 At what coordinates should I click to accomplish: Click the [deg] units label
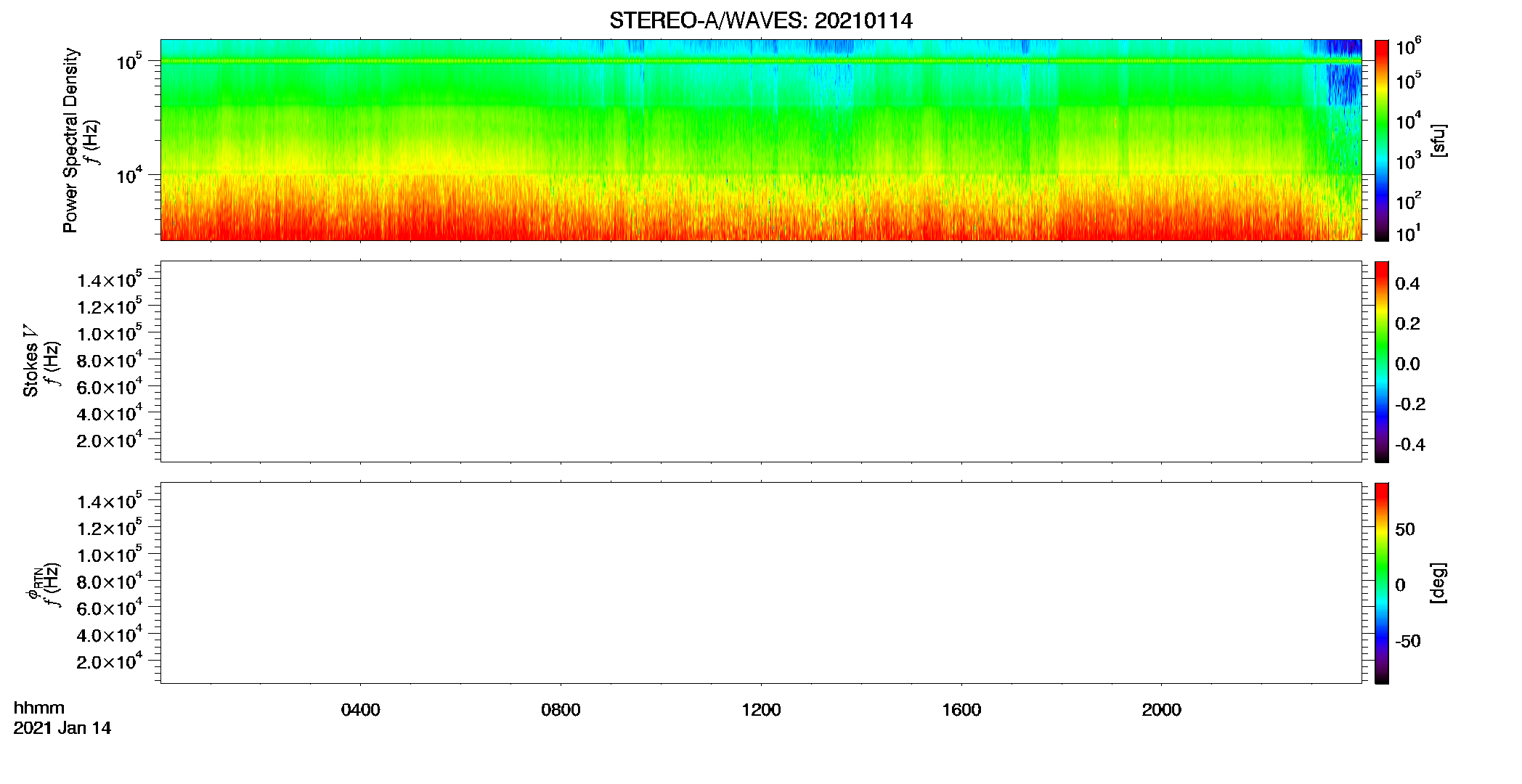1438,583
